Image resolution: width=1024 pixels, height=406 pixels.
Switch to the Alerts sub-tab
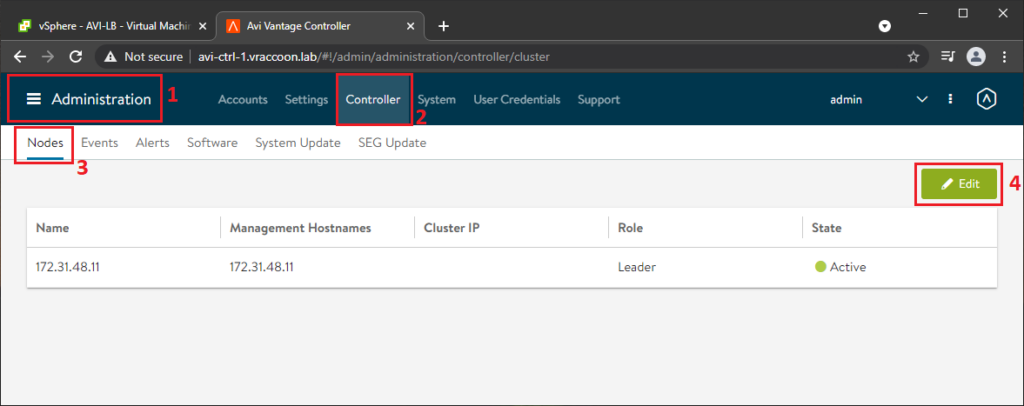(152, 143)
